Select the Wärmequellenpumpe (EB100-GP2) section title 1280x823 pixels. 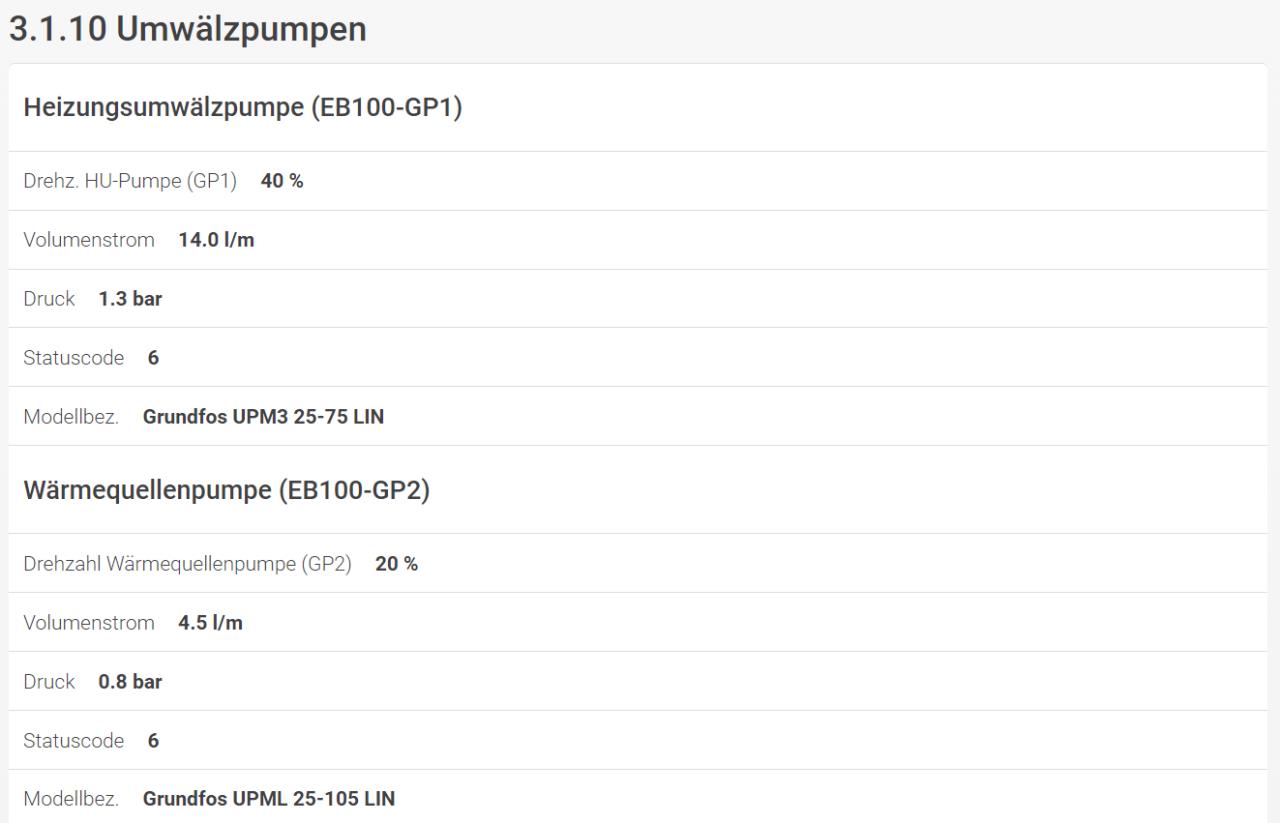pyautogui.click(x=226, y=491)
